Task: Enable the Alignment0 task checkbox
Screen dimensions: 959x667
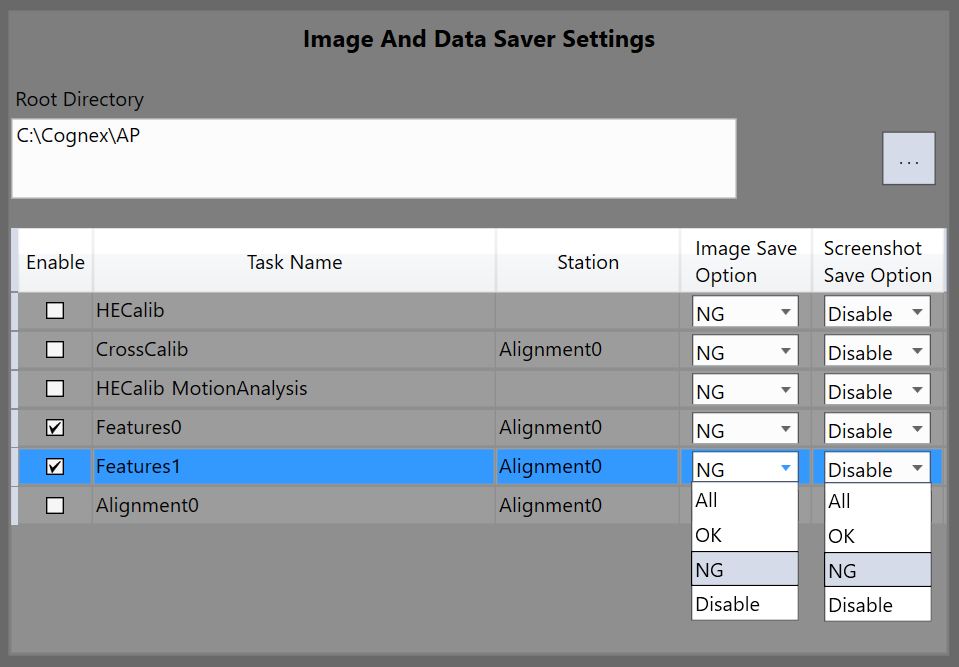Action: 55,506
